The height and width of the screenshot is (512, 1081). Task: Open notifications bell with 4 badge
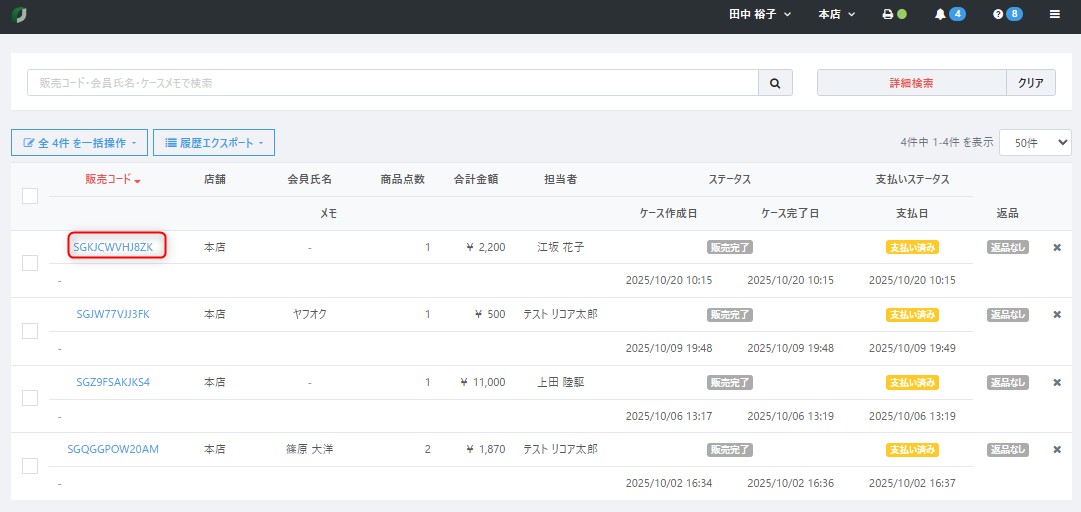pyautogui.click(x=949, y=14)
